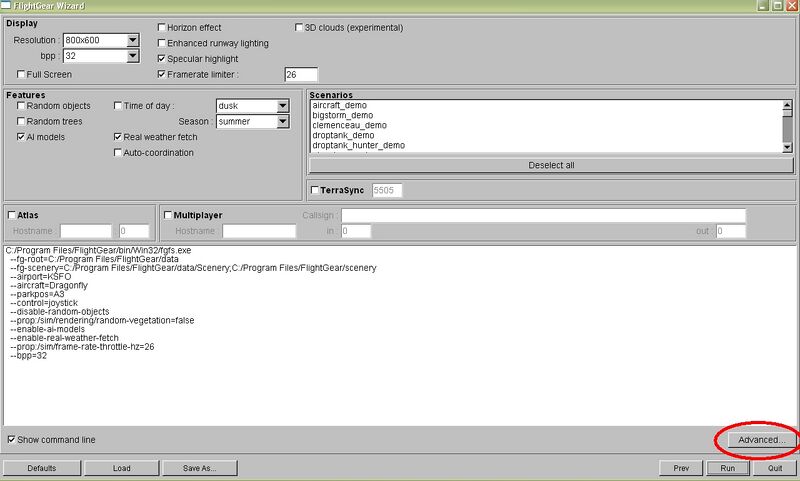Uncheck Show command line
The width and height of the screenshot is (800, 481).
[12, 439]
